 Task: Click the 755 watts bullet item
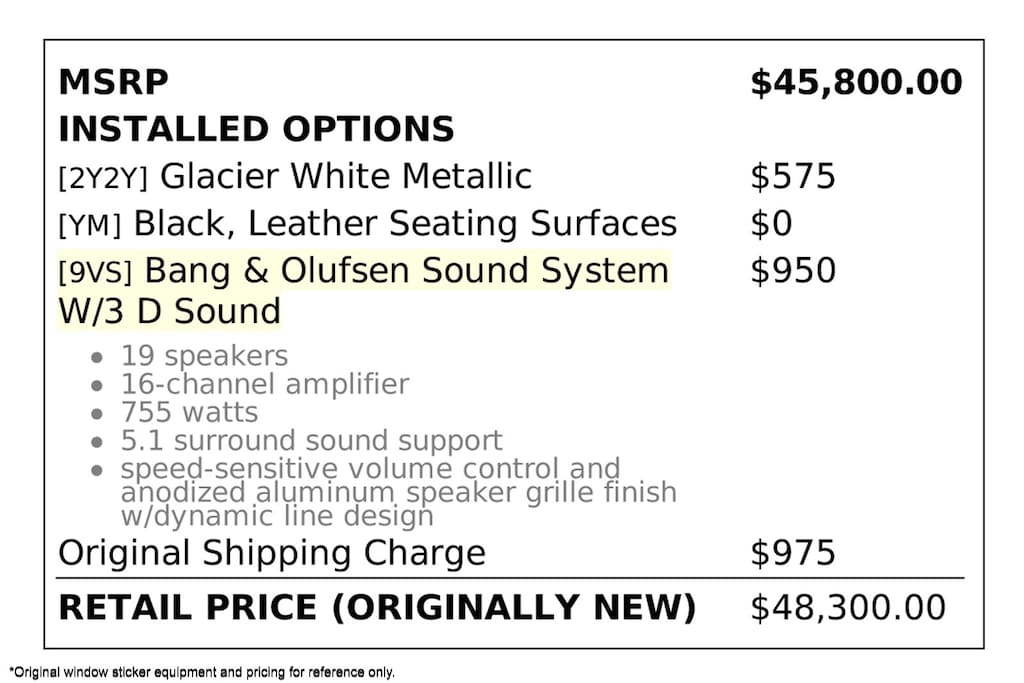pos(189,412)
